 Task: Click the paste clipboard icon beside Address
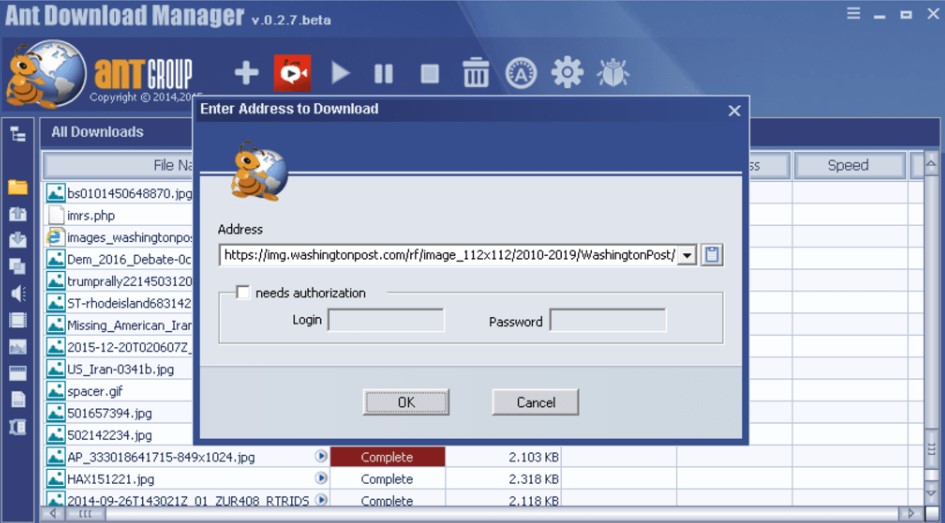[x=712, y=254]
